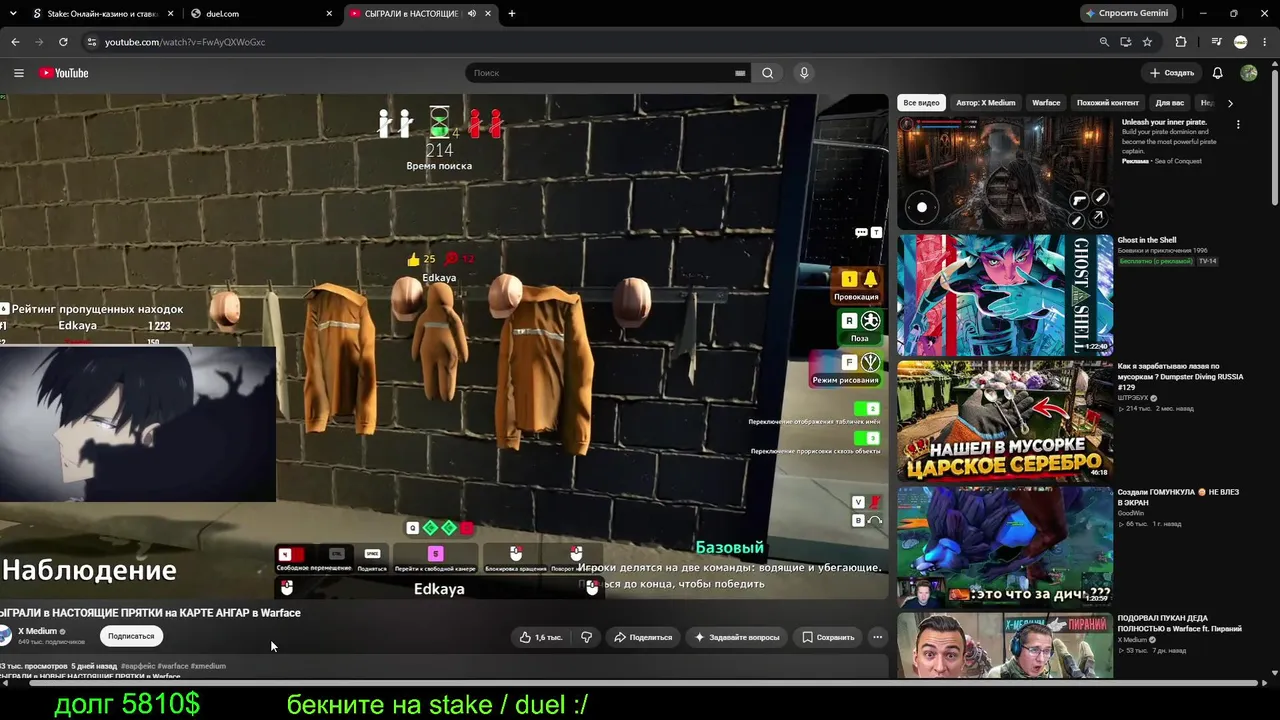
Task: Open a new browser tab
Action: tap(512, 14)
